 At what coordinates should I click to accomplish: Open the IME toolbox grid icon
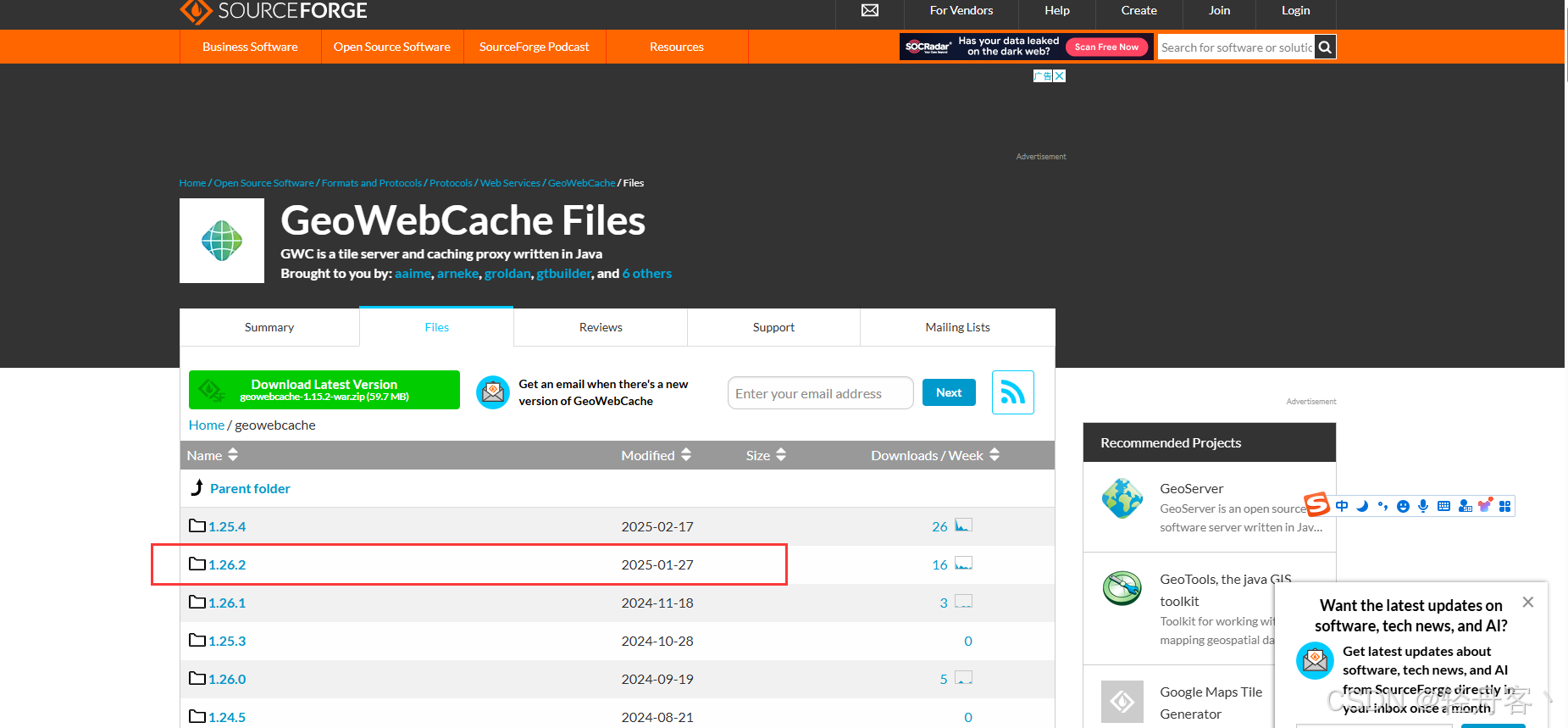tap(1504, 506)
